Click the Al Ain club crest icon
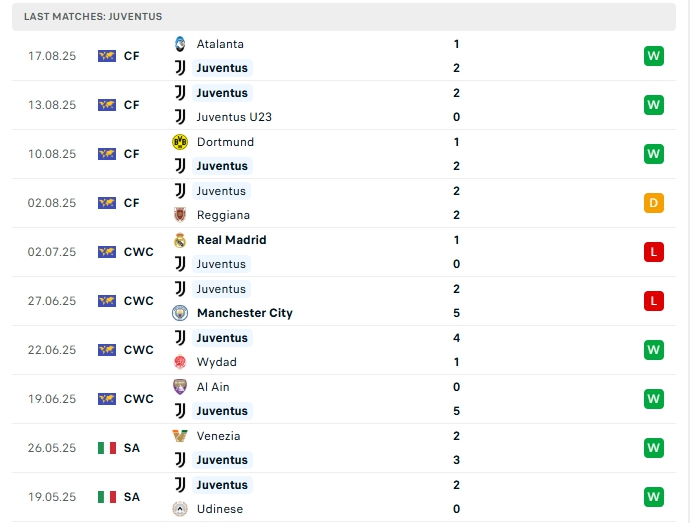 [180, 387]
